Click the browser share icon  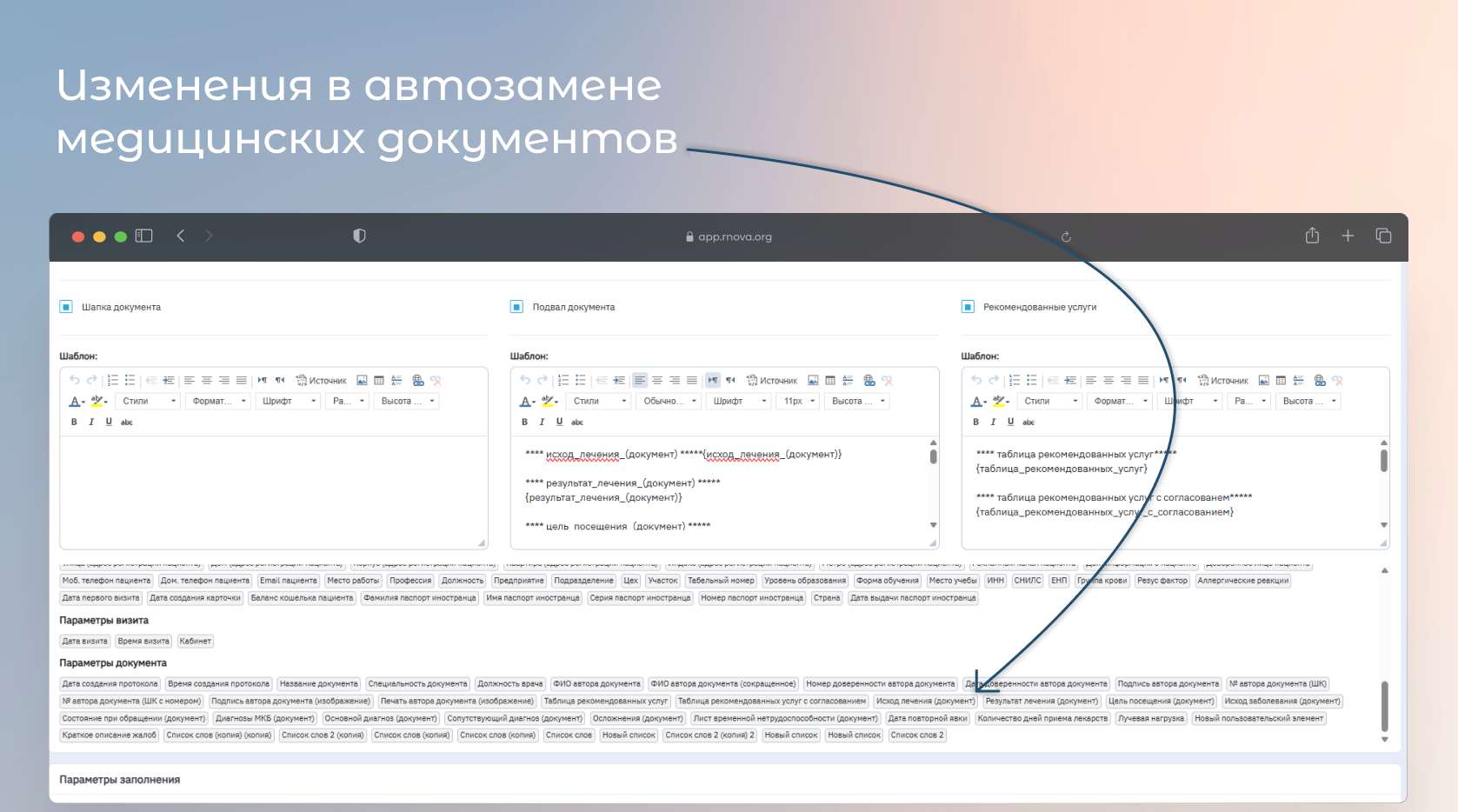(1312, 236)
